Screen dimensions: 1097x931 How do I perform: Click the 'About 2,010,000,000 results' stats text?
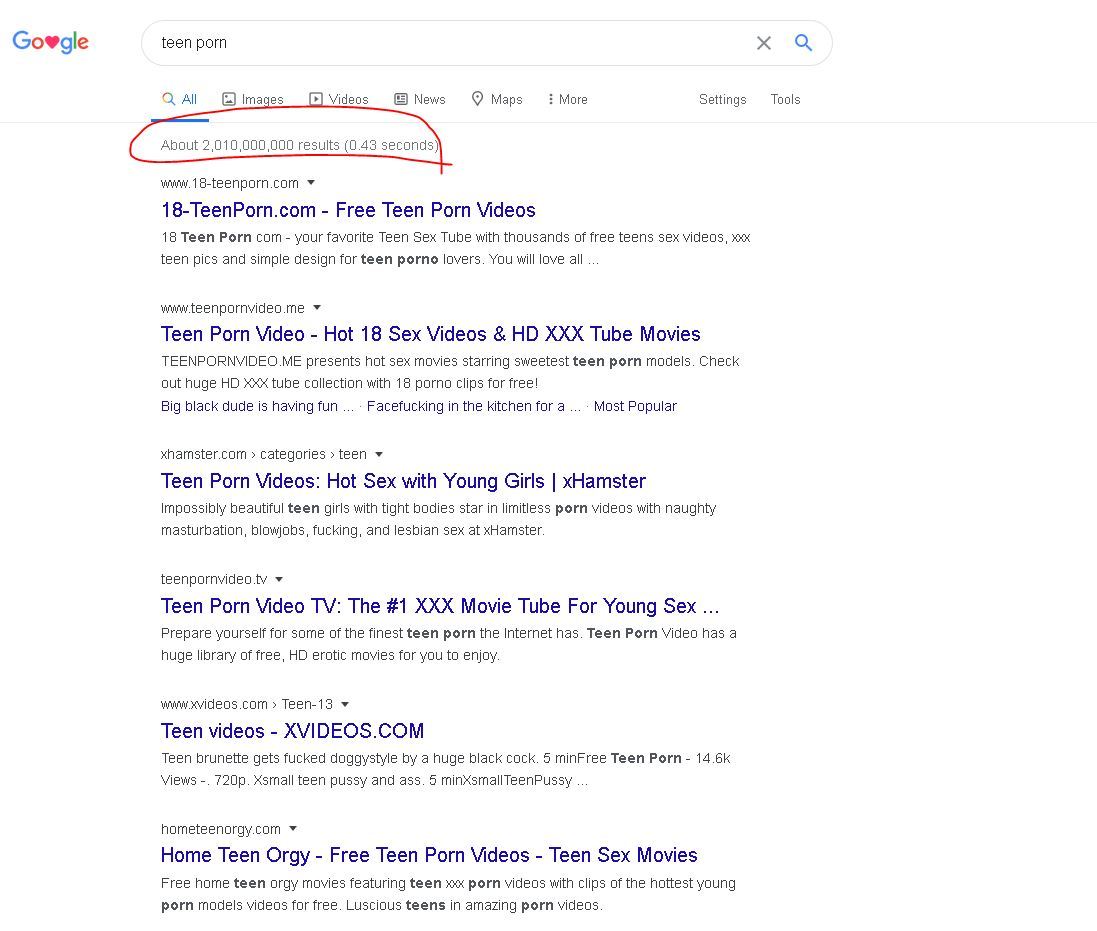pos(299,145)
